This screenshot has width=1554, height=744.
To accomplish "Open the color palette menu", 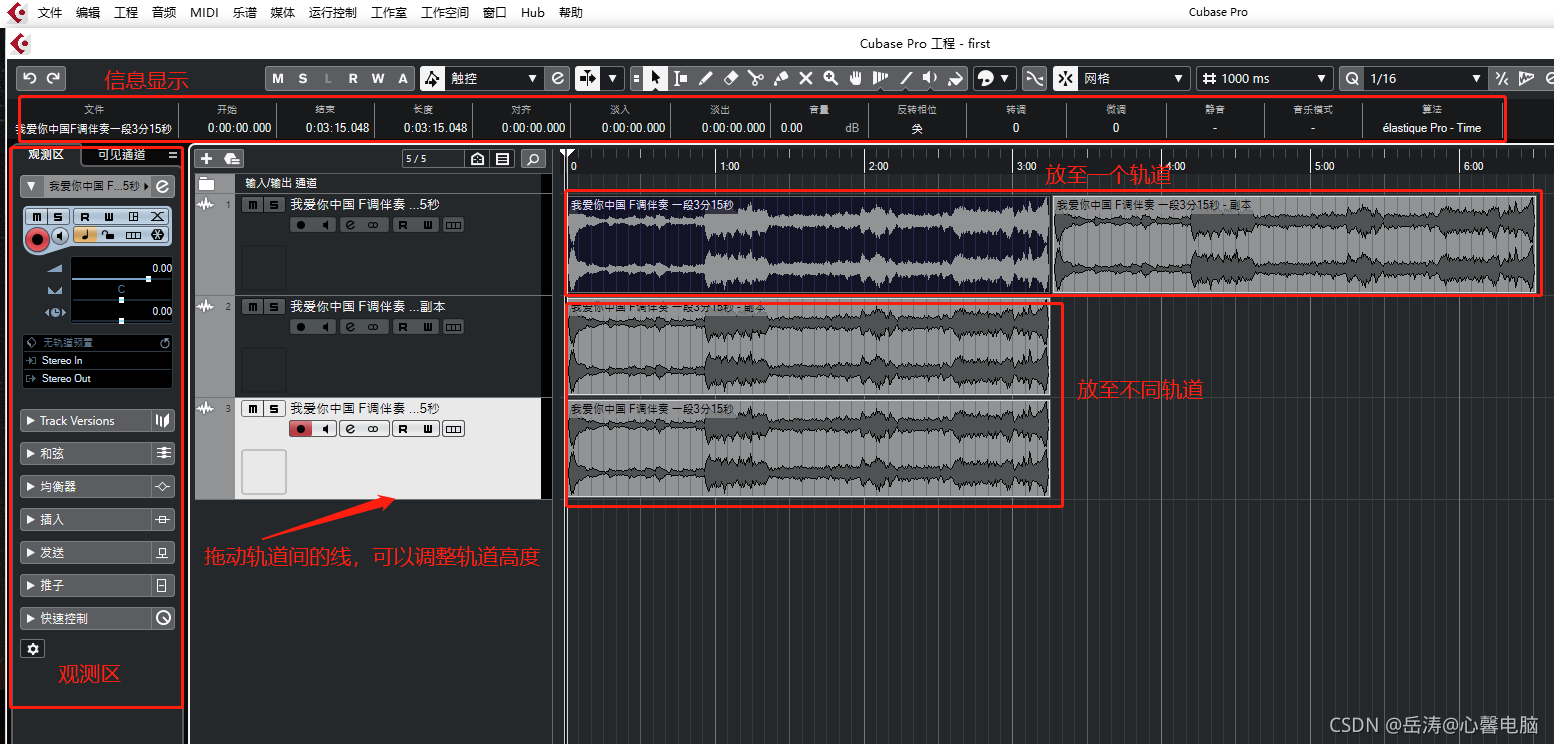I will (x=993, y=78).
